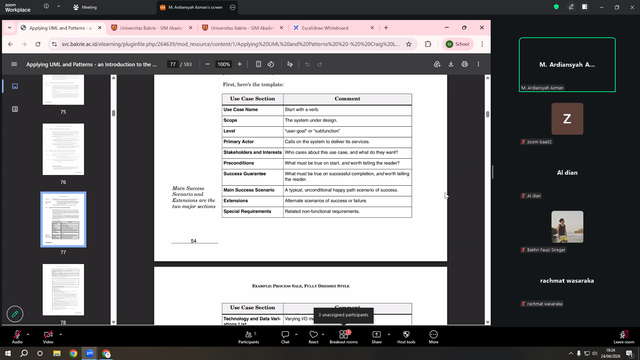Screen dimensions: 640x360
Task: Toggle the PDF viewer sidebar menu
Action: (14, 64)
